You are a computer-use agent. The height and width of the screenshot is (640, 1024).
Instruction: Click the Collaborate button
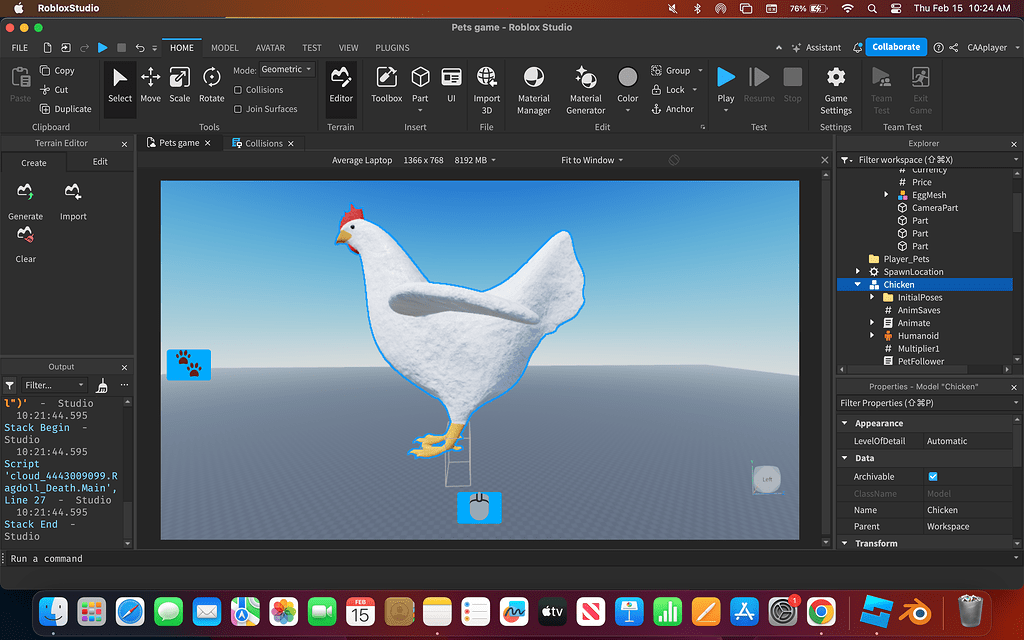pos(895,47)
